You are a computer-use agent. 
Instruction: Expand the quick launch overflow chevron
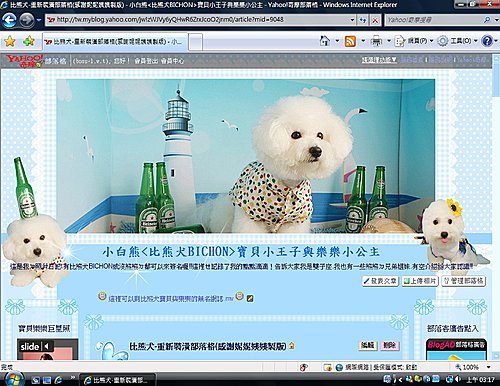tap(73, 378)
